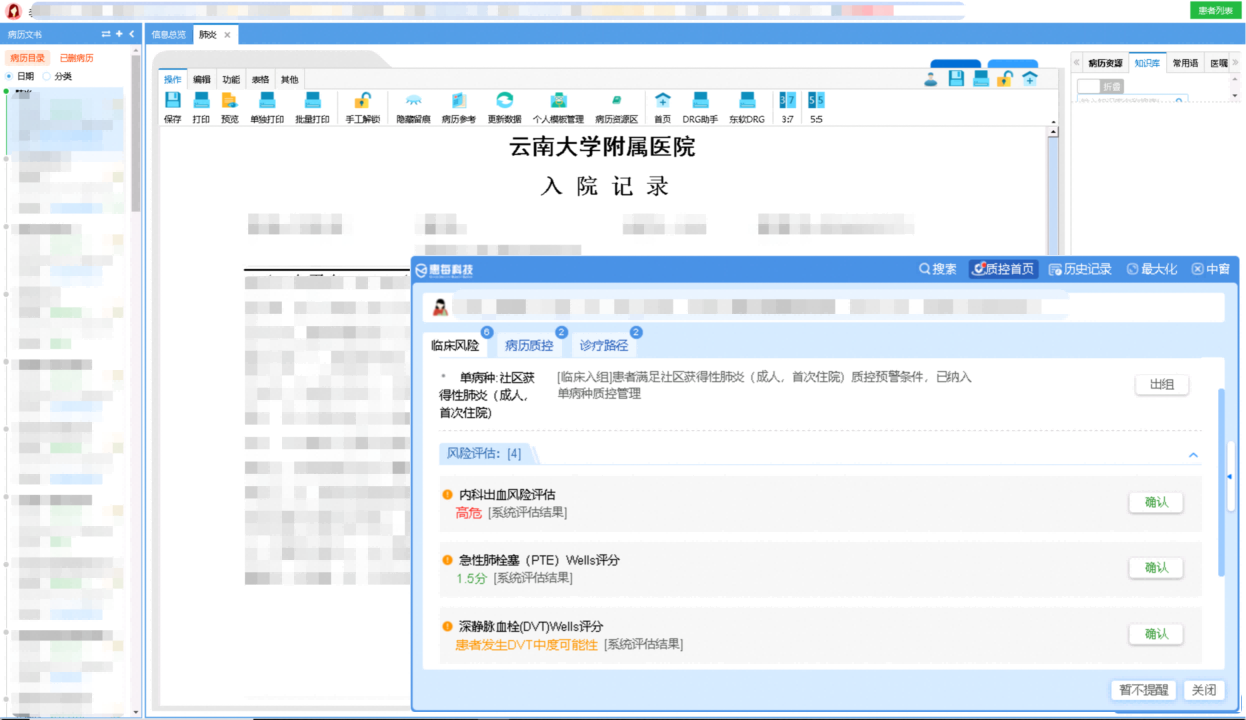Click the 保存 save icon in toolbar
The height and width of the screenshot is (720, 1246).
pos(172,101)
